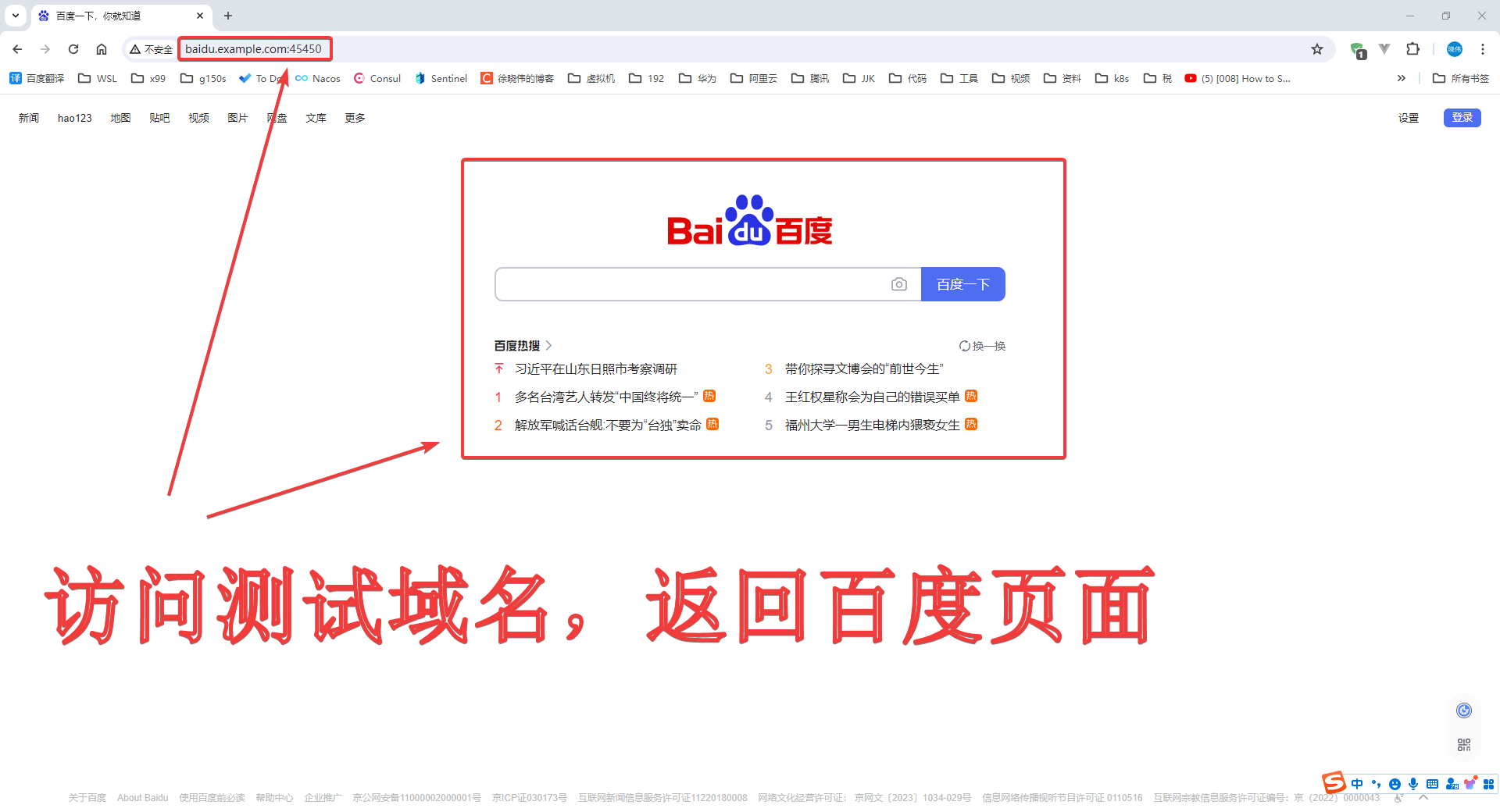Open 更多 in Baidu top navigation

click(355, 118)
